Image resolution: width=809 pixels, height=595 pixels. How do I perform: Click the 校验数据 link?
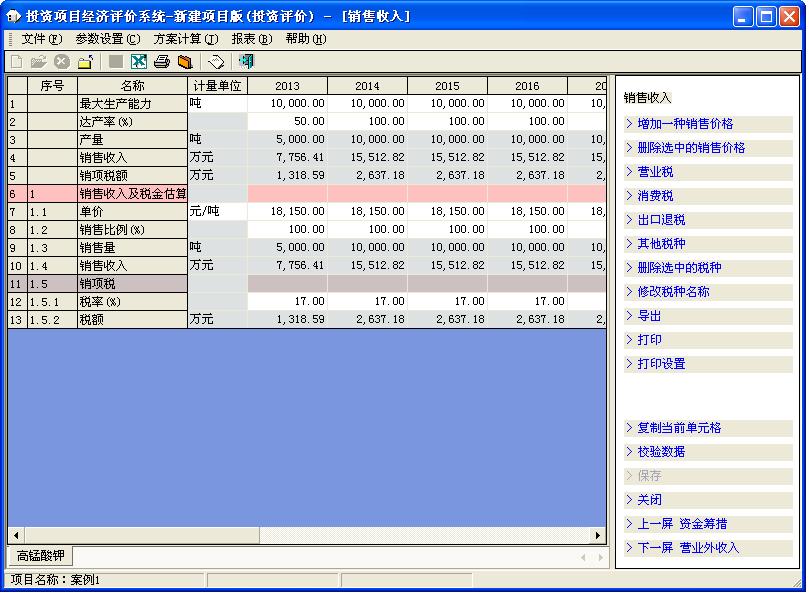[661, 452]
